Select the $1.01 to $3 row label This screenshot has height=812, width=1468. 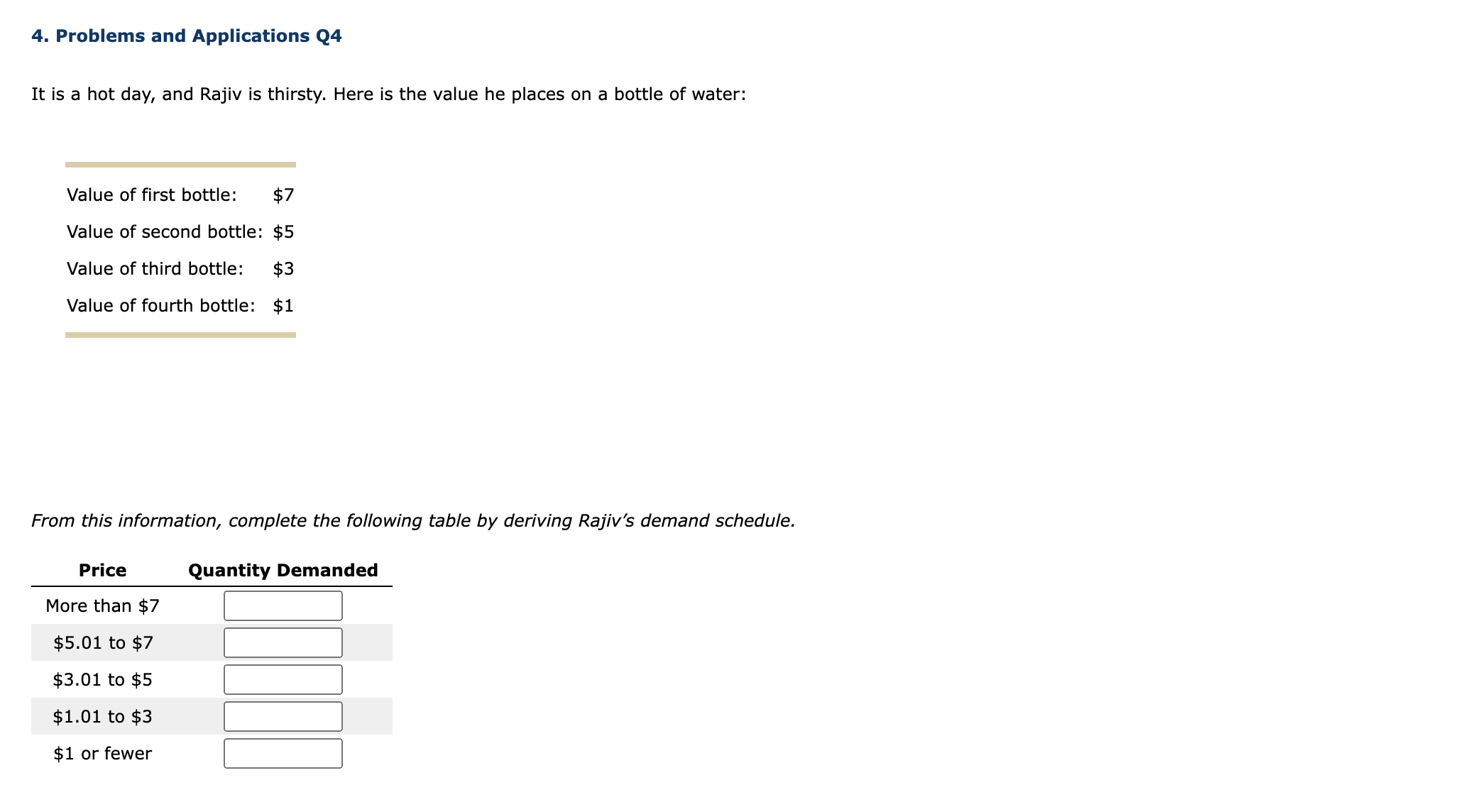click(x=102, y=716)
